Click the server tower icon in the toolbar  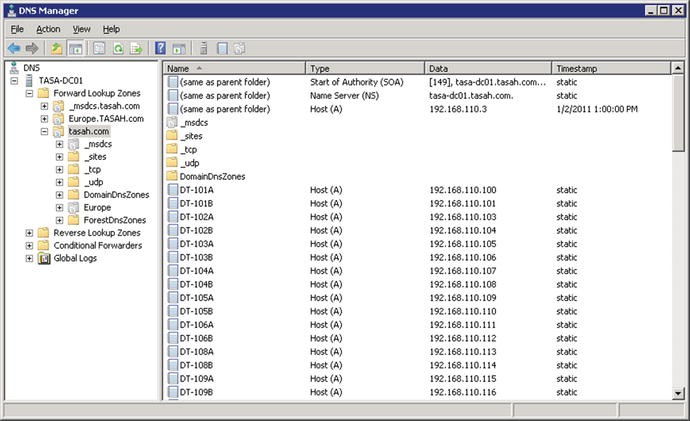tap(204, 48)
